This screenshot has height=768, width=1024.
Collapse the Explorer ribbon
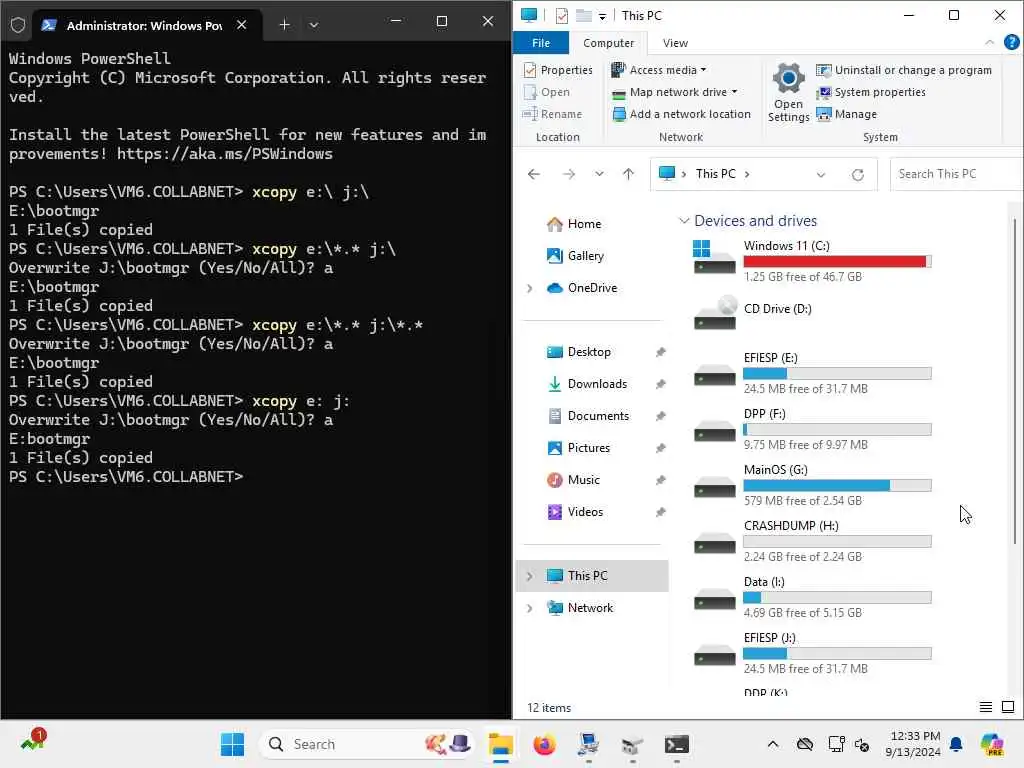point(989,42)
